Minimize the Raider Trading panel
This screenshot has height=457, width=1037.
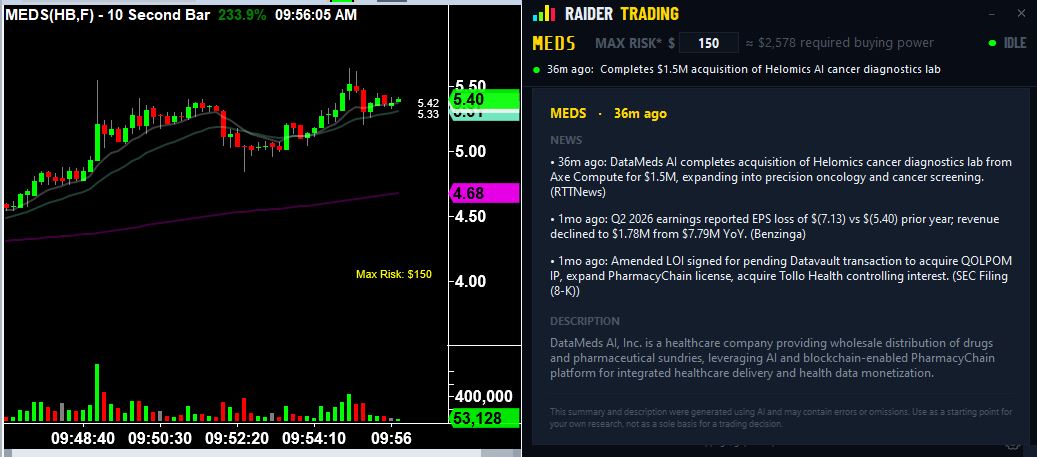991,13
